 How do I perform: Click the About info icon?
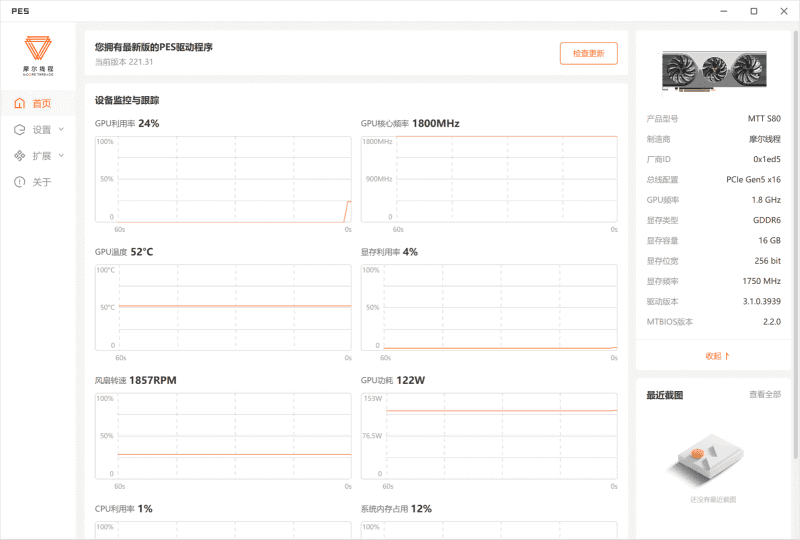pyautogui.click(x=19, y=182)
